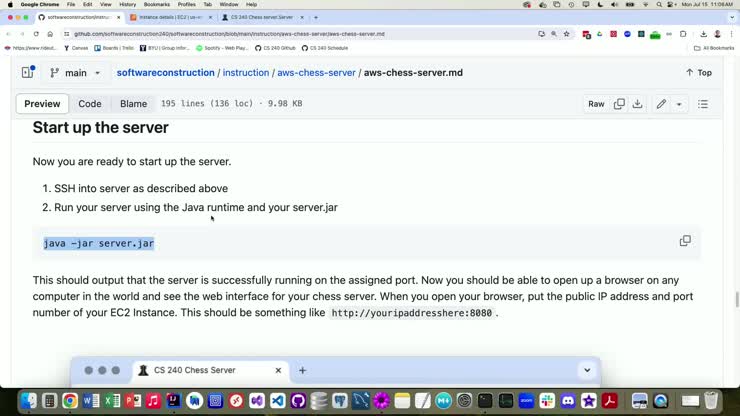This screenshot has width=740, height=416.
Task: Expand the file tree side panel
Action: (x=28, y=72)
